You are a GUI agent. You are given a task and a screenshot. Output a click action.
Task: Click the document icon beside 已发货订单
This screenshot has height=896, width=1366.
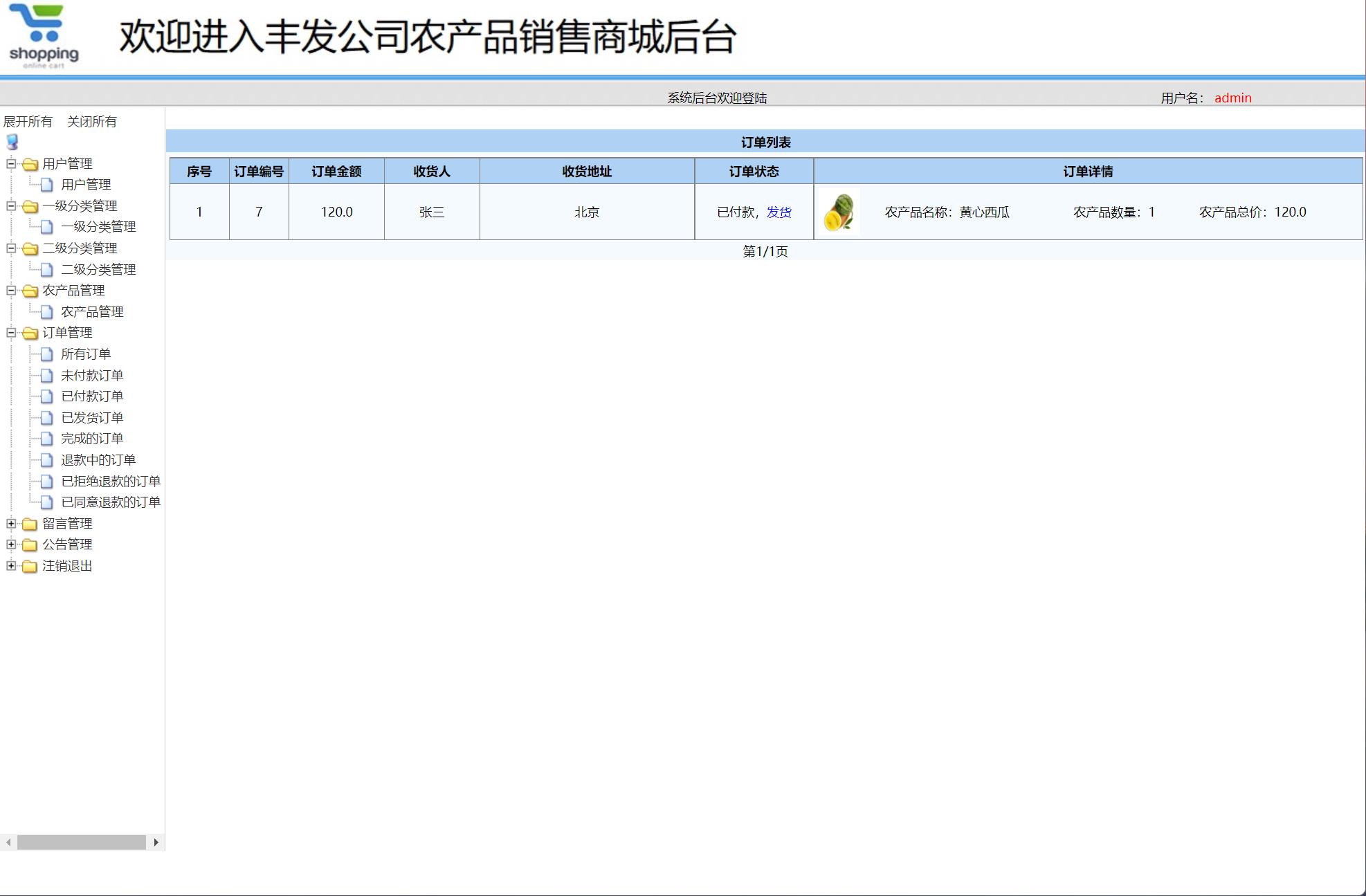coord(46,417)
